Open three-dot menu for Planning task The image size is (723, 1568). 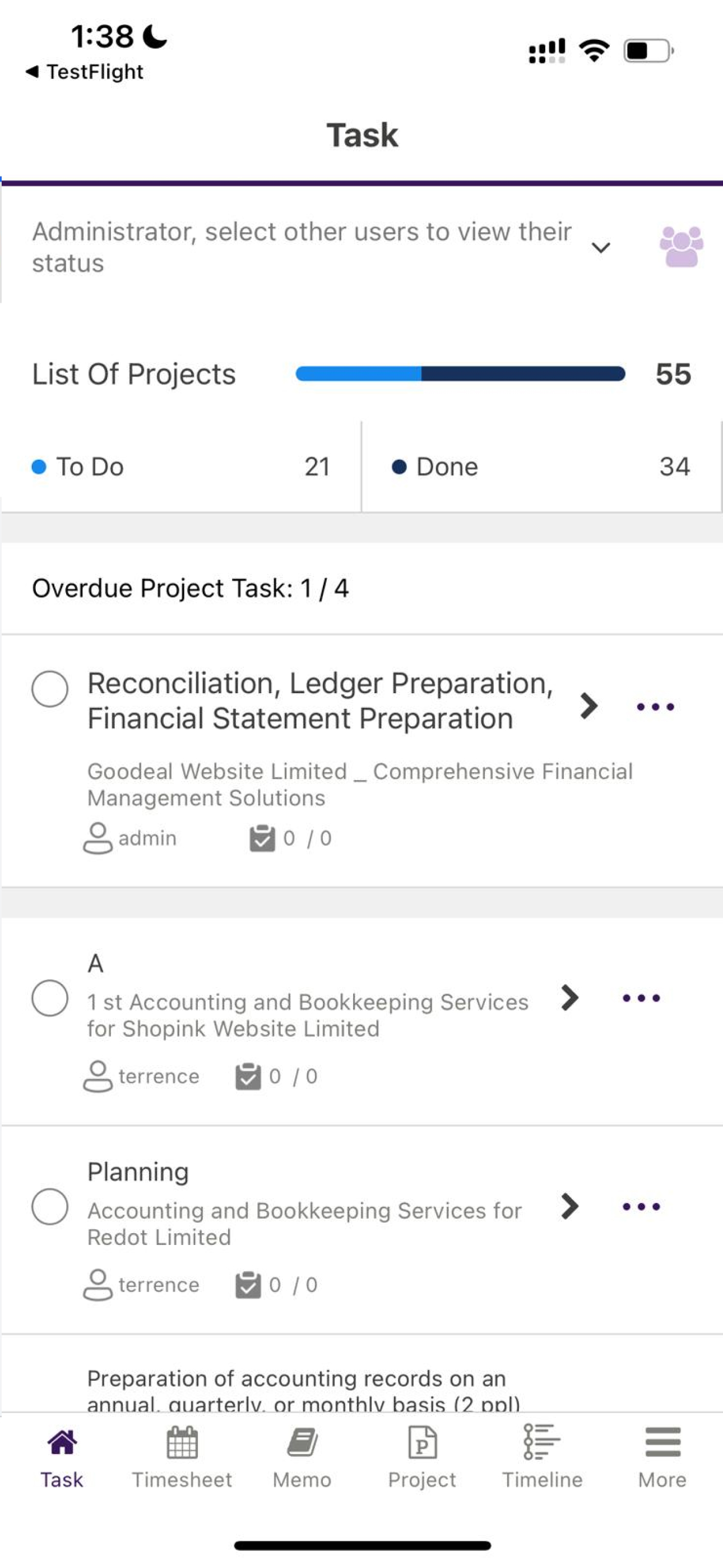pyautogui.click(x=641, y=1206)
